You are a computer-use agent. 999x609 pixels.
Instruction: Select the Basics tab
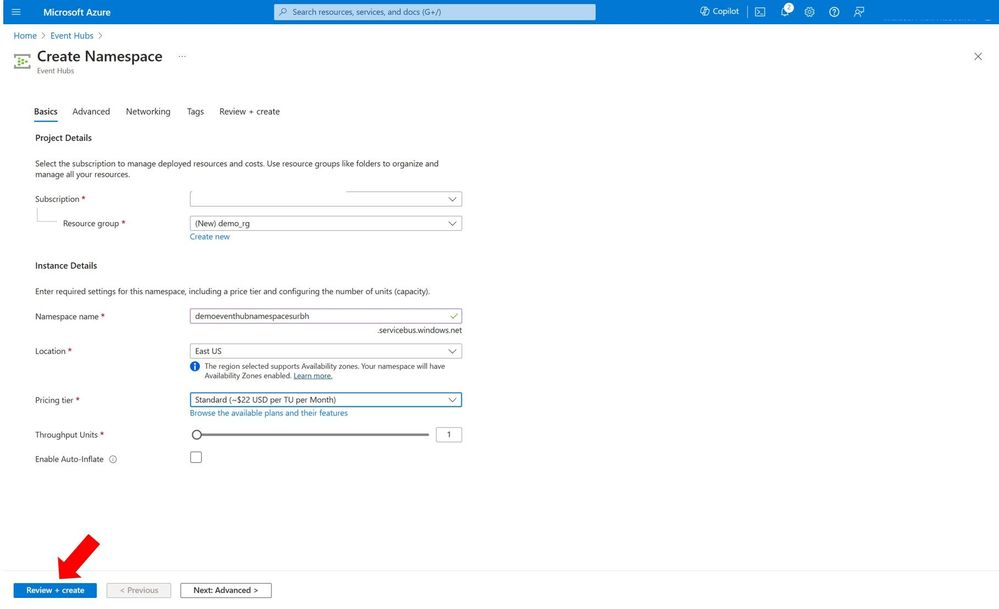46,111
